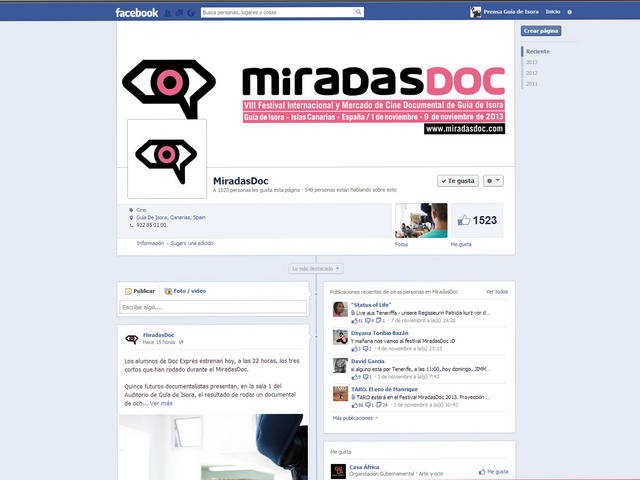The width and height of the screenshot is (640, 480).
Task: Open the Ver todos link
Action: click(496, 291)
